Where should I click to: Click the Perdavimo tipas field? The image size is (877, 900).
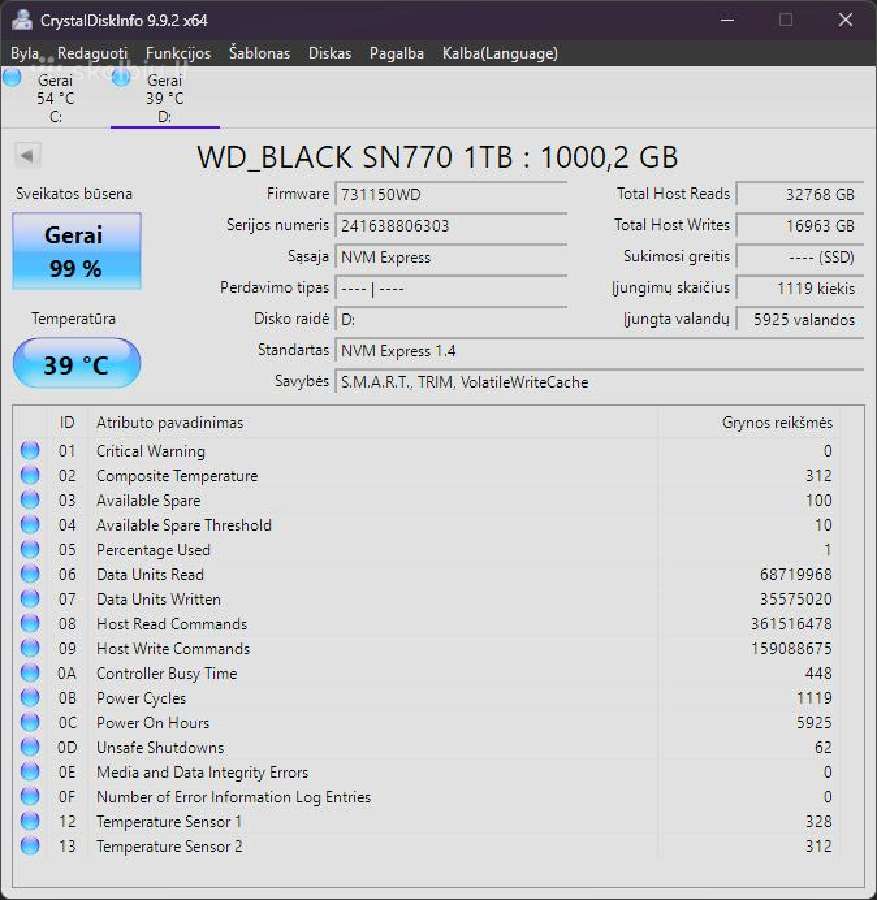pos(451,288)
